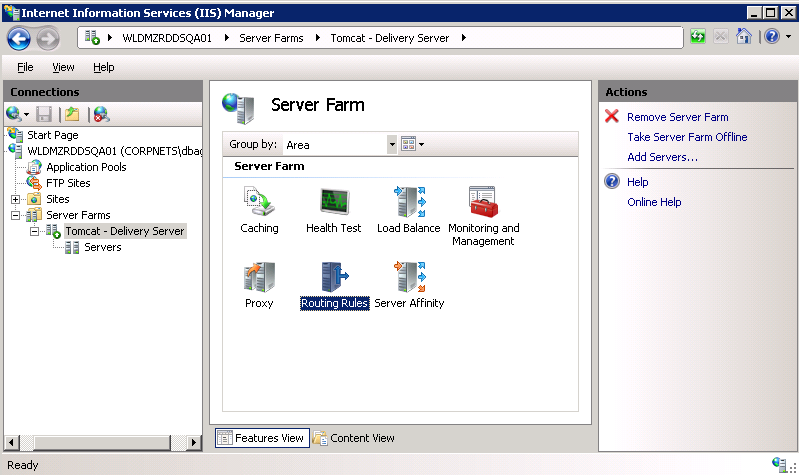Image resolution: width=799 pixels, height=475 pixels.
Task: Click Tomcat - Delivery Server breadcrumb
Action: [x=389, y=38]
